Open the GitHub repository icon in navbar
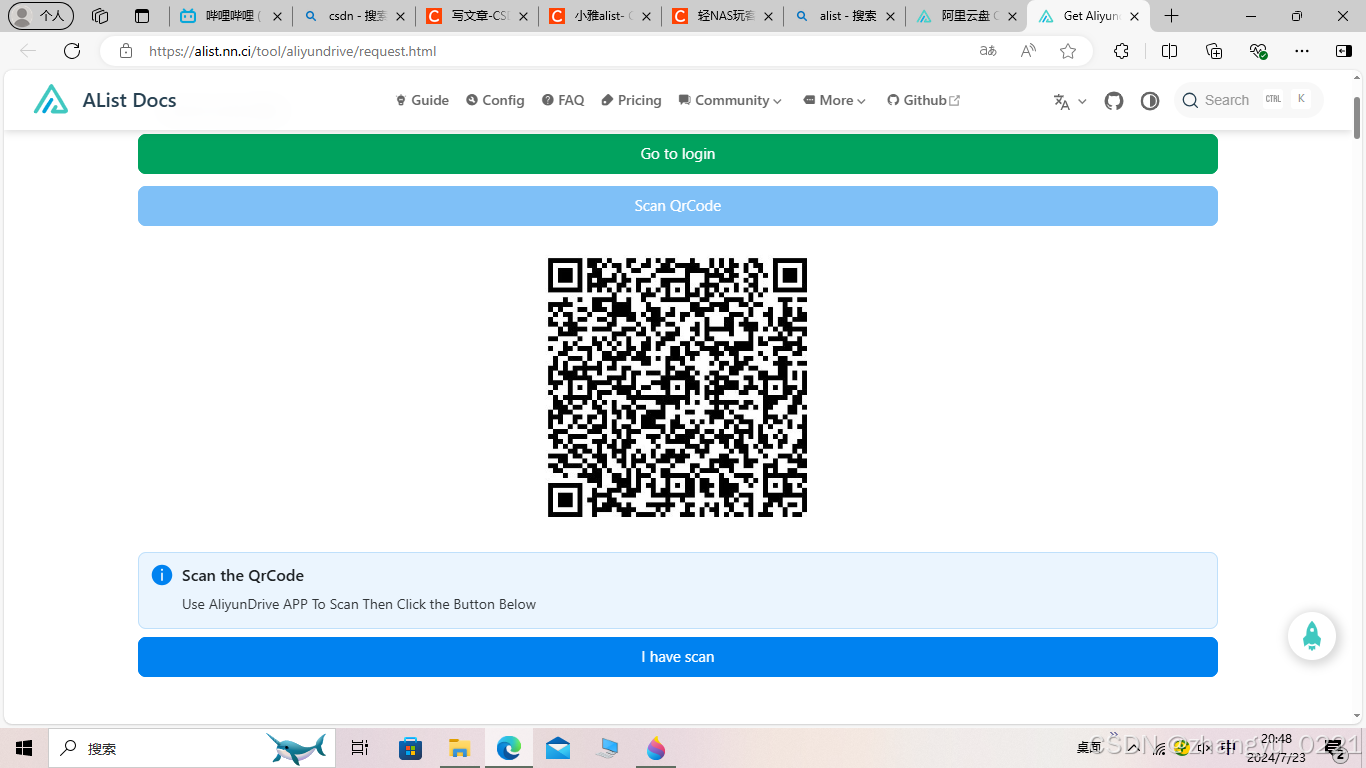This screenshot has width=1366, height=768. tap(1114, 101)
